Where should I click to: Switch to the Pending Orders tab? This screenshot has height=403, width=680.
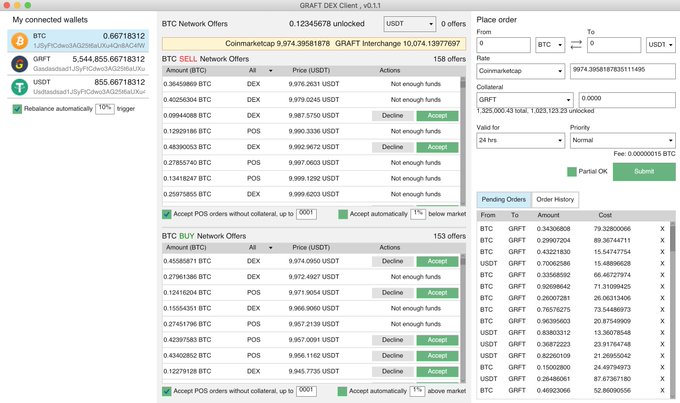click(503, 200)
